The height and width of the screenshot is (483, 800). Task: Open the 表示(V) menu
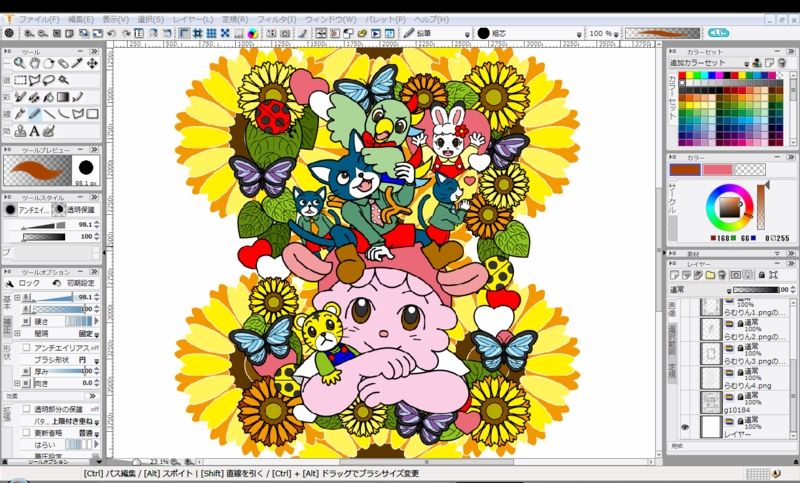click(x=116, y=19)
